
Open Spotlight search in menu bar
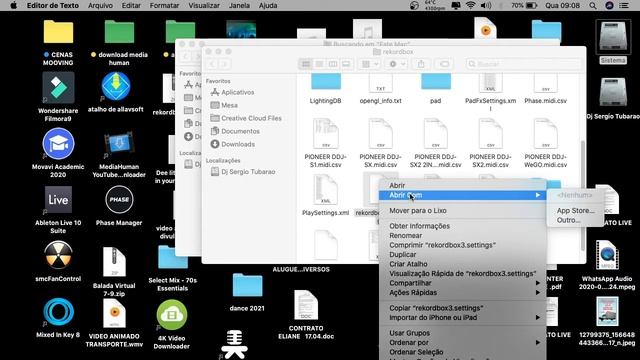[593, 5]
